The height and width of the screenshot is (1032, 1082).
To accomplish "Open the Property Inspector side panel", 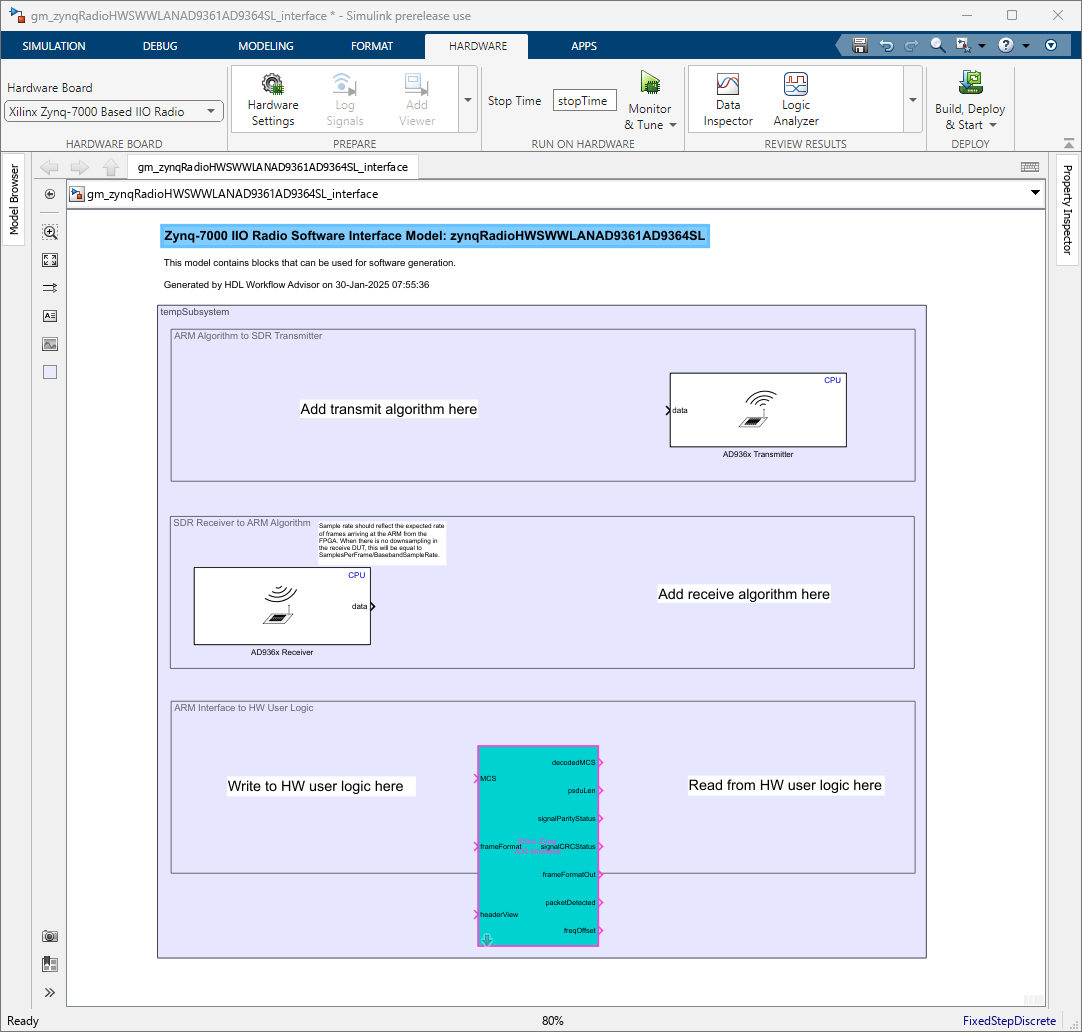I will coord(1068,210).
